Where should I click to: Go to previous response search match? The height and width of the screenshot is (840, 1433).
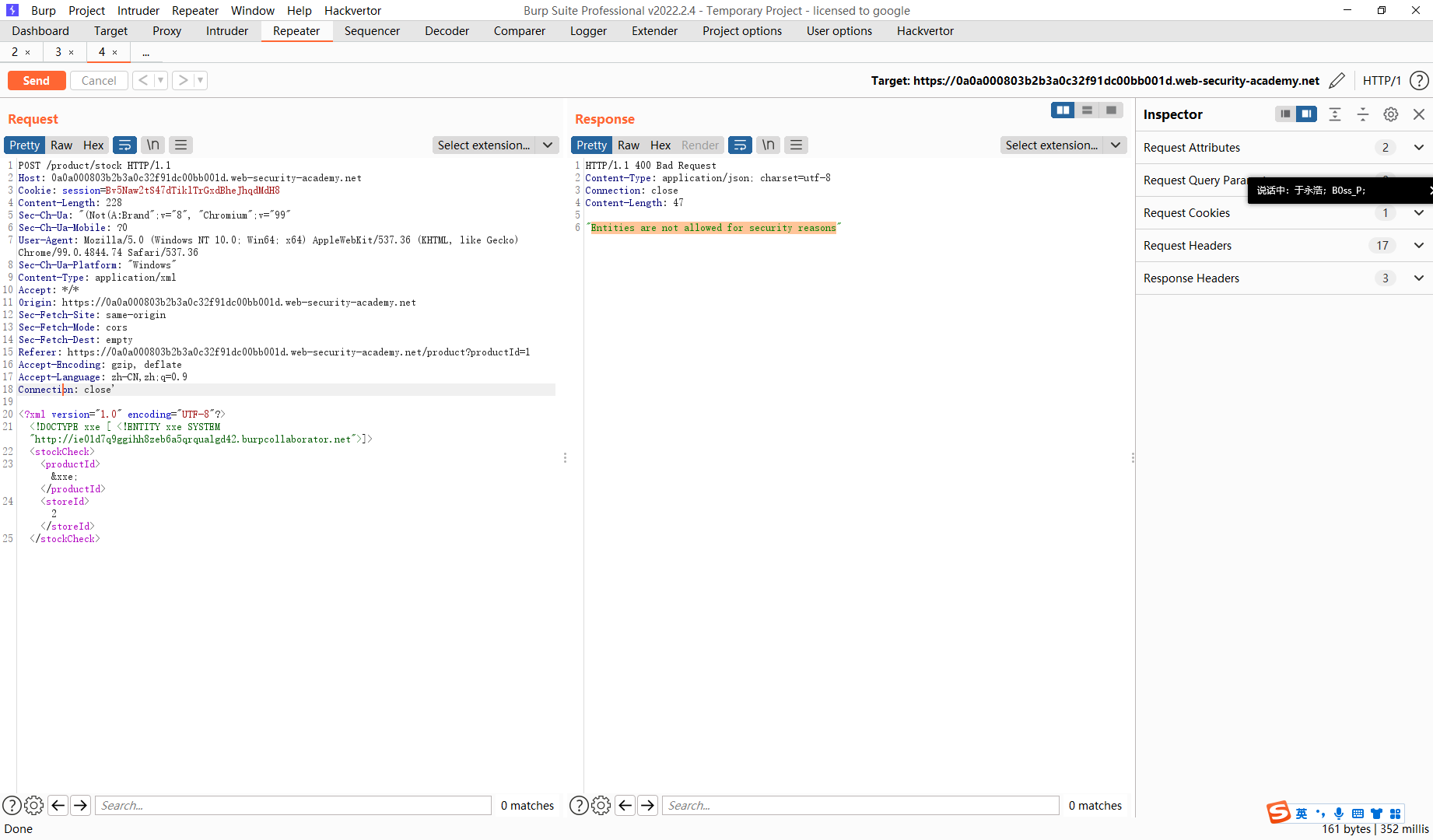tap(625, 806)
